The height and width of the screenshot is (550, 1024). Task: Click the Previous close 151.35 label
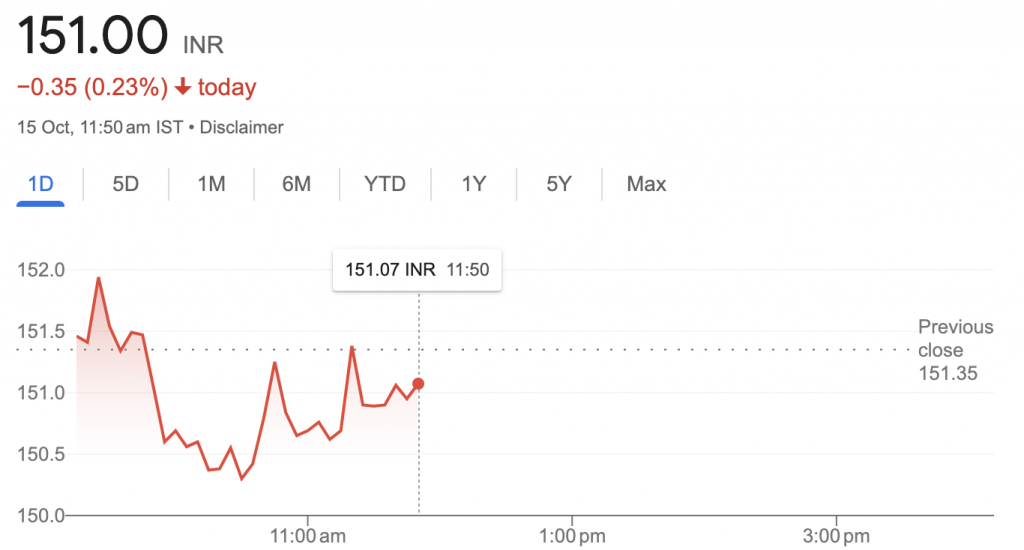click(x=955, y=350)
